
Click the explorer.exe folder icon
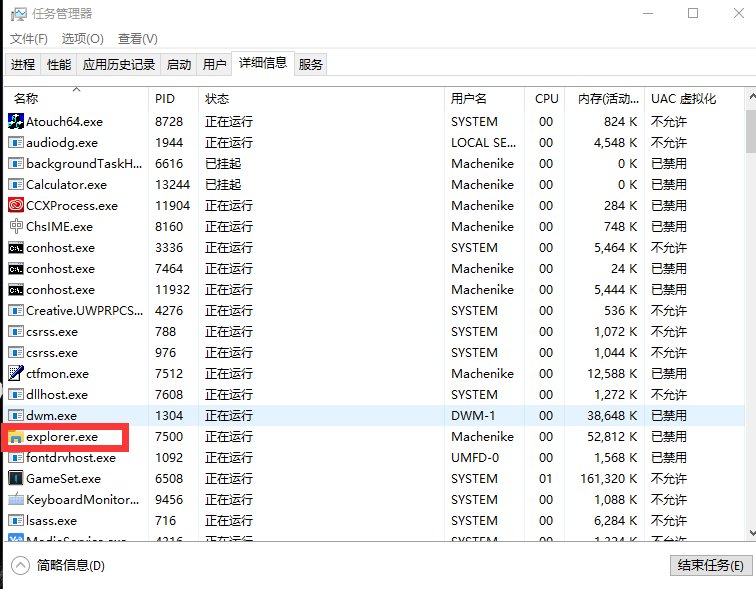(16, 437)
